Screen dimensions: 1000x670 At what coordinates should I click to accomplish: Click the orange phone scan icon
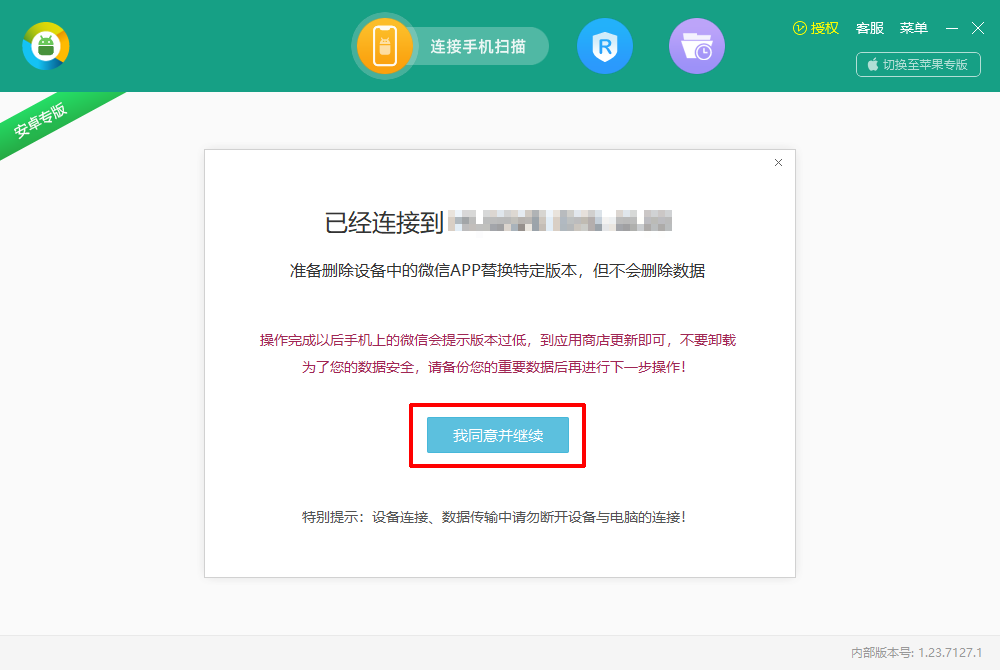coord(385,46)
